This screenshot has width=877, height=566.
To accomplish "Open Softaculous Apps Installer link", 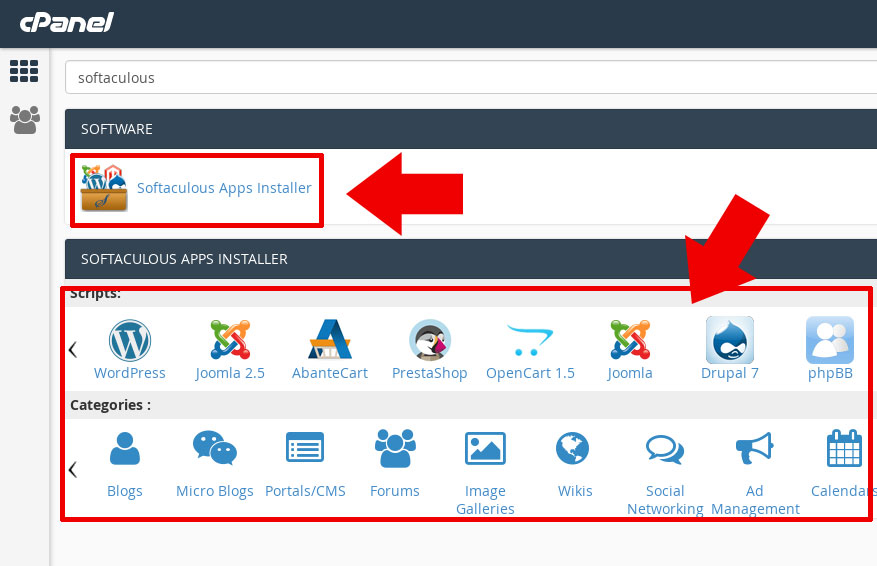I will click(224, 188).
